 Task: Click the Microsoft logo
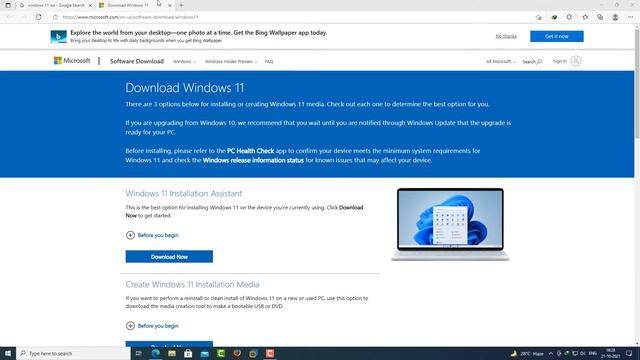pos(72,61)
